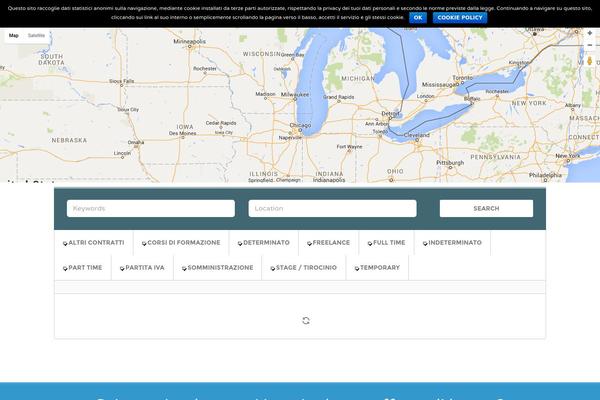Toggle the Corsi di Formazione filter
The width and height of the screenshot is (600, 400).
coord(181,243)
